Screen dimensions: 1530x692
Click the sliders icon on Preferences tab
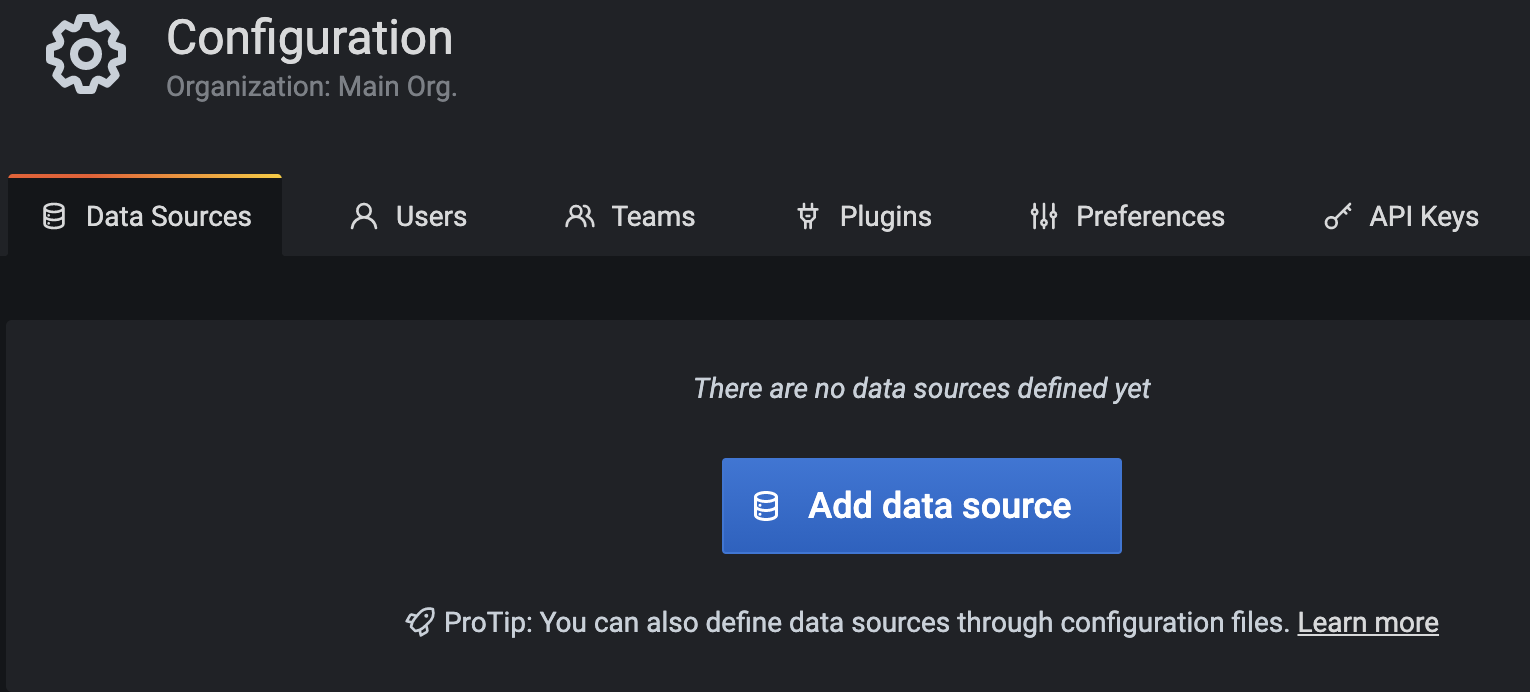1043,217
